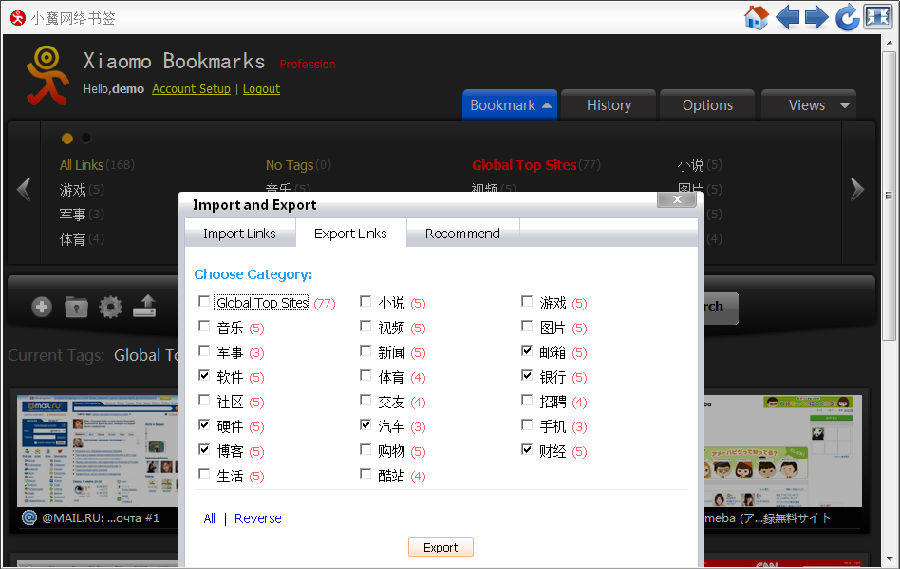
Task: Click the locked folder icon
Action: (76, 307)
